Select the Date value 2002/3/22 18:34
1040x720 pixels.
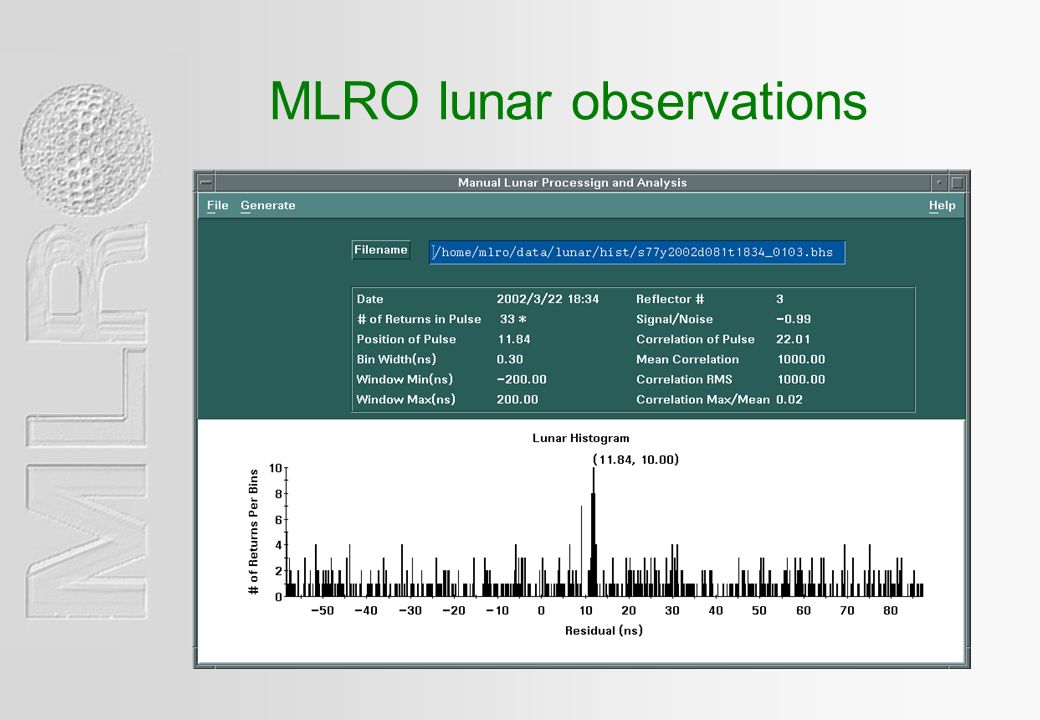pos(547,299)
